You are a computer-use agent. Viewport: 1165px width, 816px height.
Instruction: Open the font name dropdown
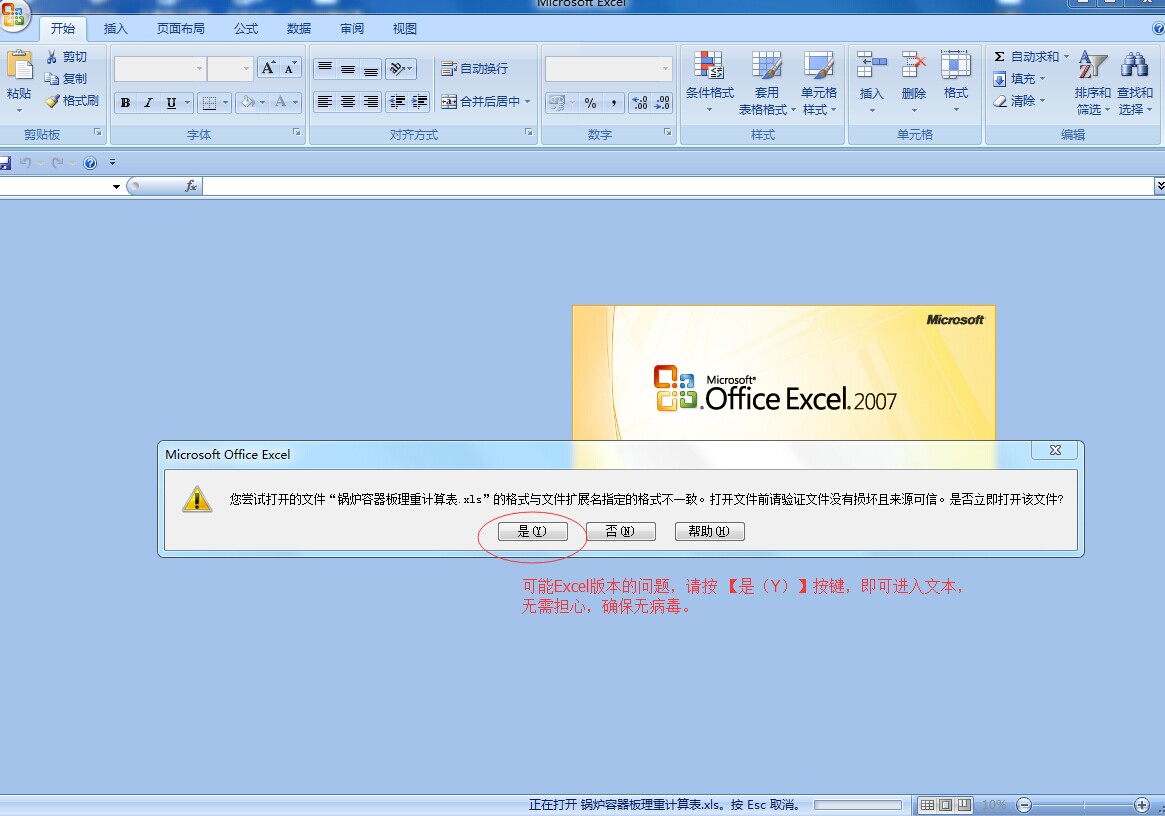tap(200, 68)
